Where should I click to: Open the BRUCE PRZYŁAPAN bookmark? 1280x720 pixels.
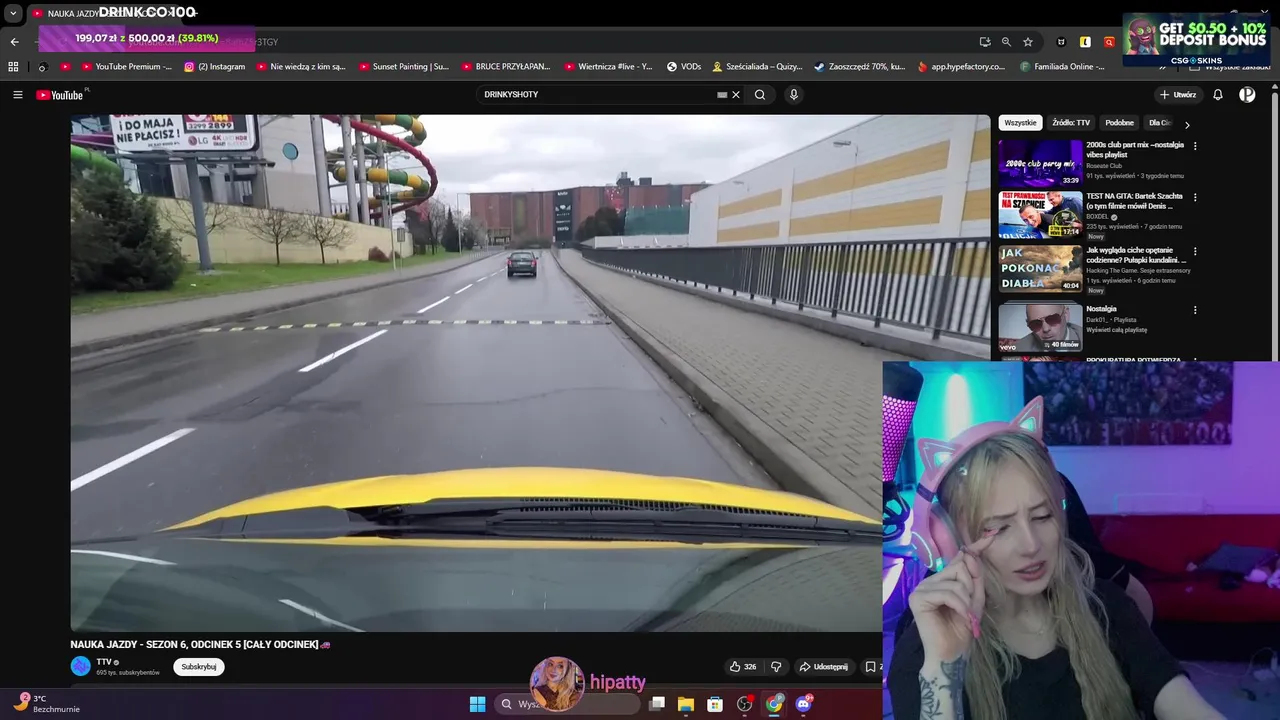[x=506, y=67]
